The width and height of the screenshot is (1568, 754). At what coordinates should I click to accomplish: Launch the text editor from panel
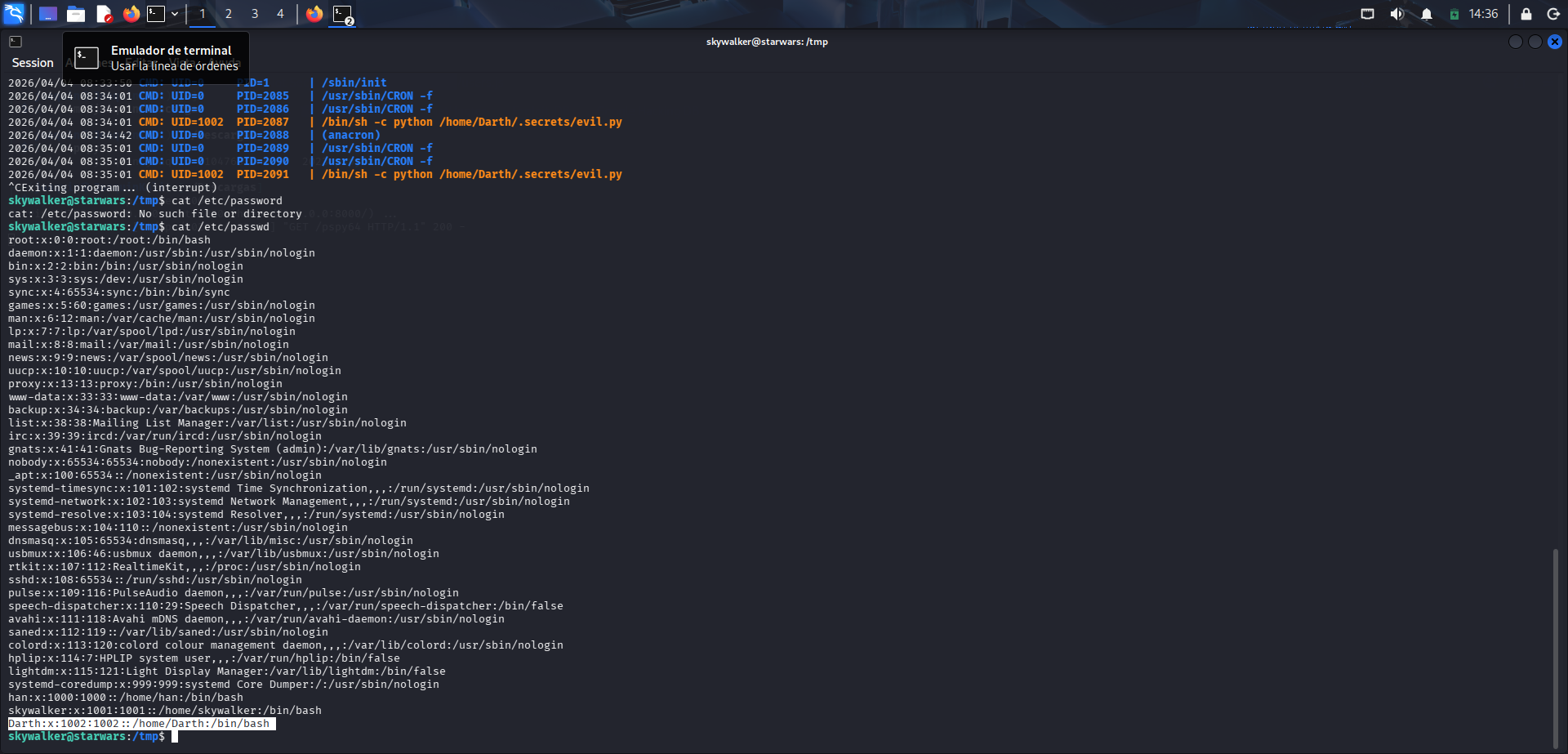[x=104, y=14]
